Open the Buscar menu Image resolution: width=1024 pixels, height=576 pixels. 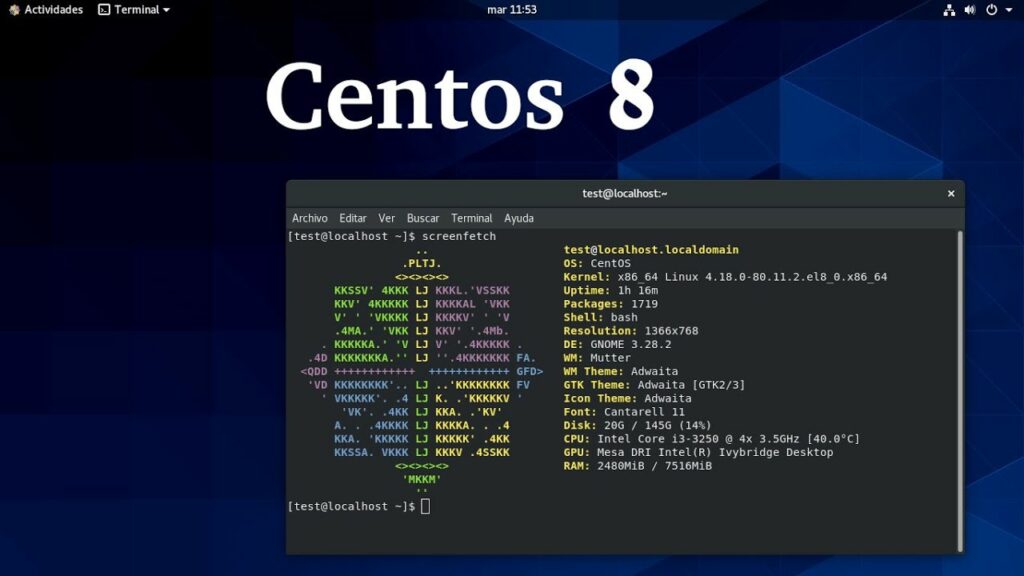coord(422,218)
